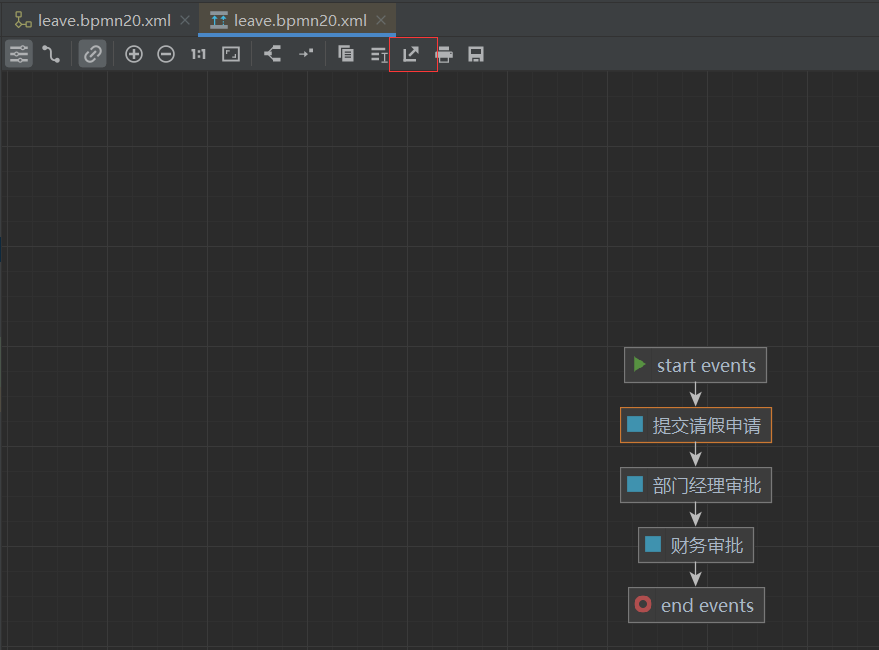Reset zoom to actual size 1:1
Screen dimensions: 879x650
click(198, 54)
